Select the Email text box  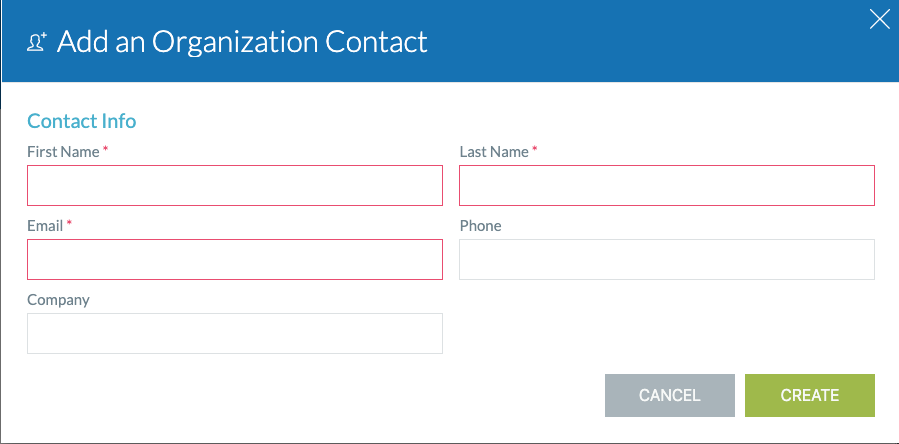click(x=234, y=259)
